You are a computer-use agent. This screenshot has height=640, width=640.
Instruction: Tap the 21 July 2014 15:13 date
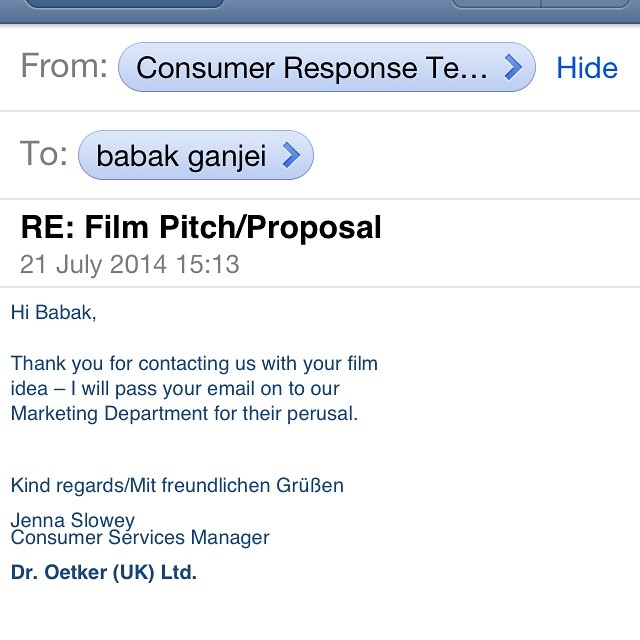(129, 264)
